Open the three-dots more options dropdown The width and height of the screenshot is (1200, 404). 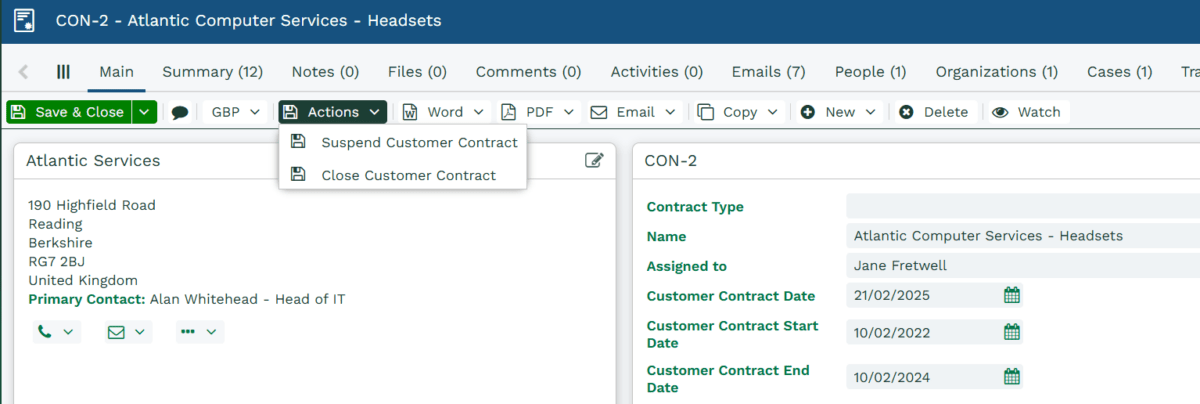pyautogui.click(x=200, y=332)
